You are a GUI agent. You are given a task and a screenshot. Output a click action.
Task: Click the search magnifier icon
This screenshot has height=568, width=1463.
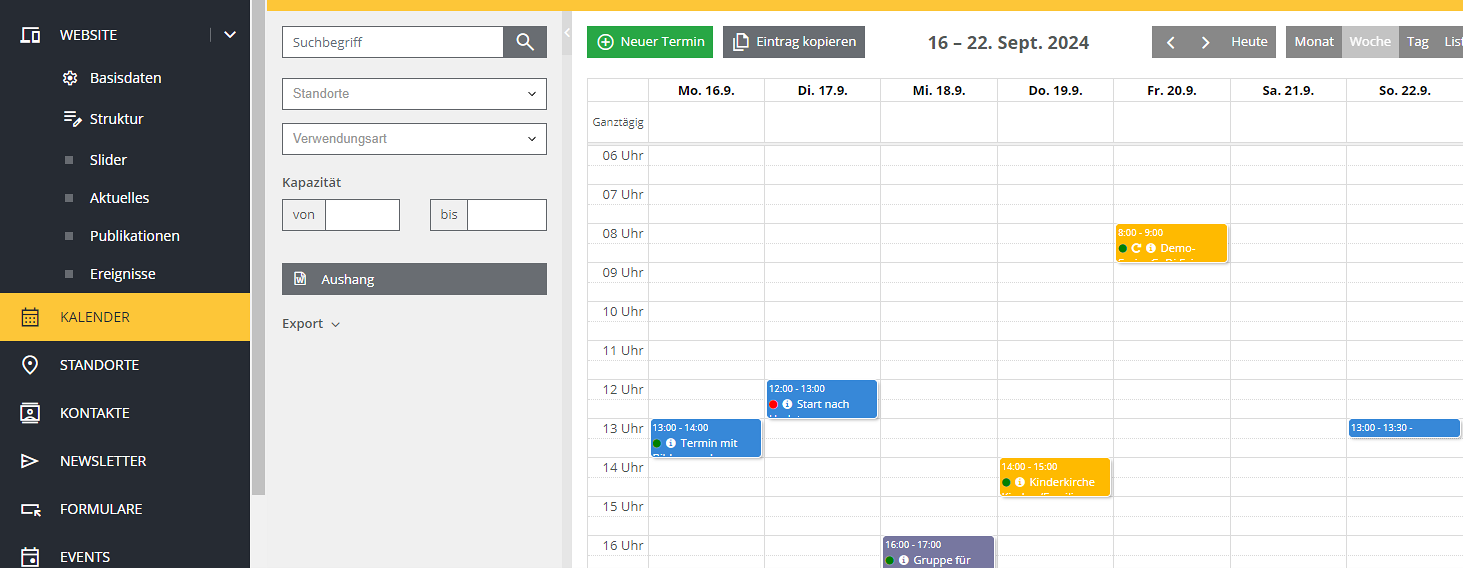point(525,42)
